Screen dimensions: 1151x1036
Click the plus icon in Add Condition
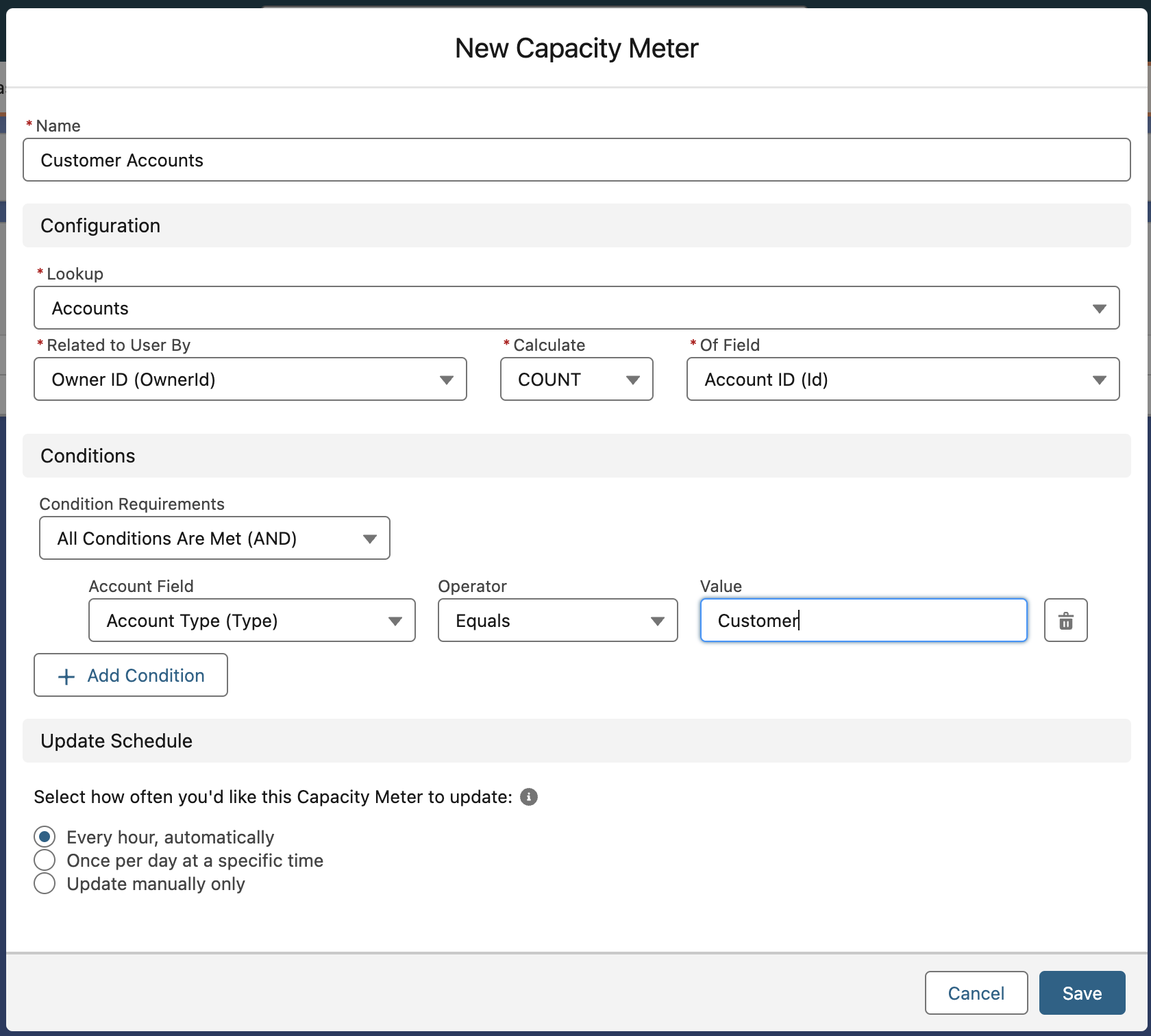pos(66,676)
